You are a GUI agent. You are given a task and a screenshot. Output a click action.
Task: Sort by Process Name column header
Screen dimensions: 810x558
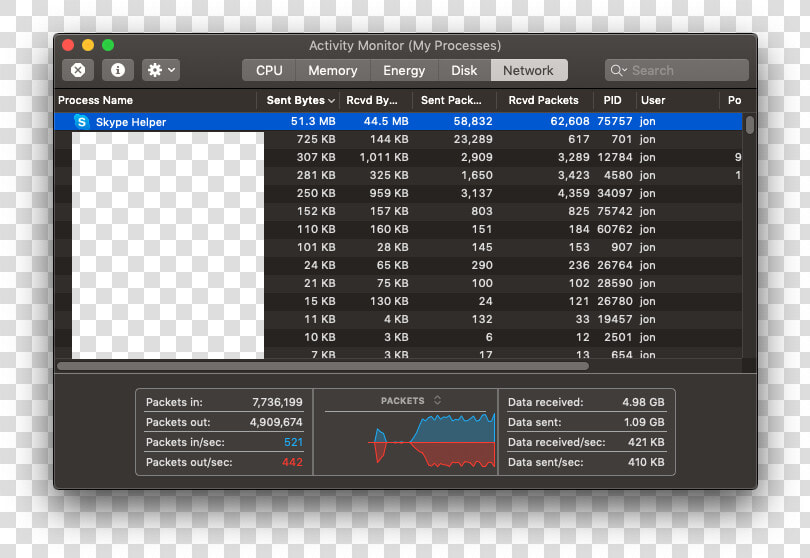point(155,100)
